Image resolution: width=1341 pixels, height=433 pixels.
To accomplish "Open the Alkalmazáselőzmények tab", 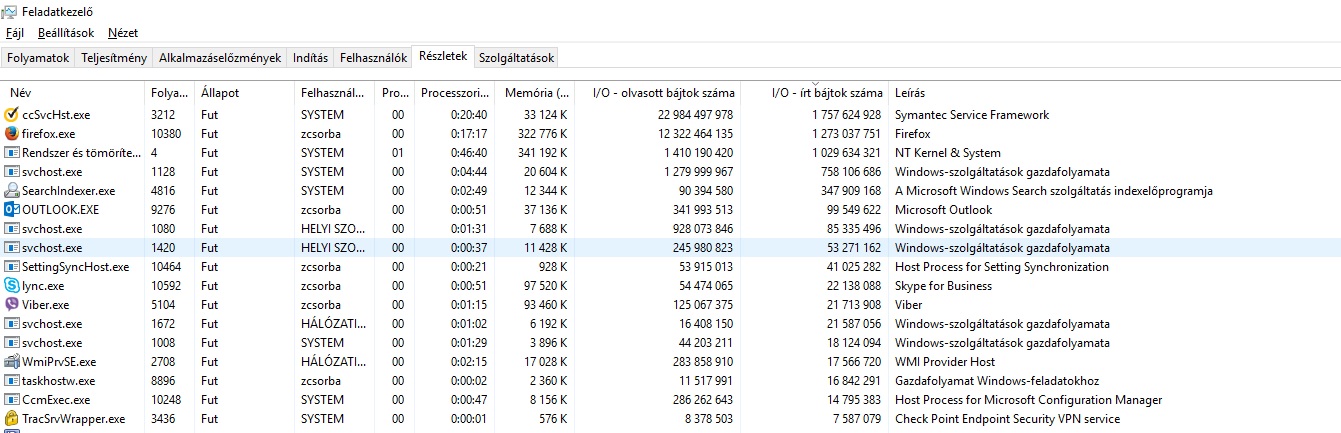I will click(x=220, y=58).
